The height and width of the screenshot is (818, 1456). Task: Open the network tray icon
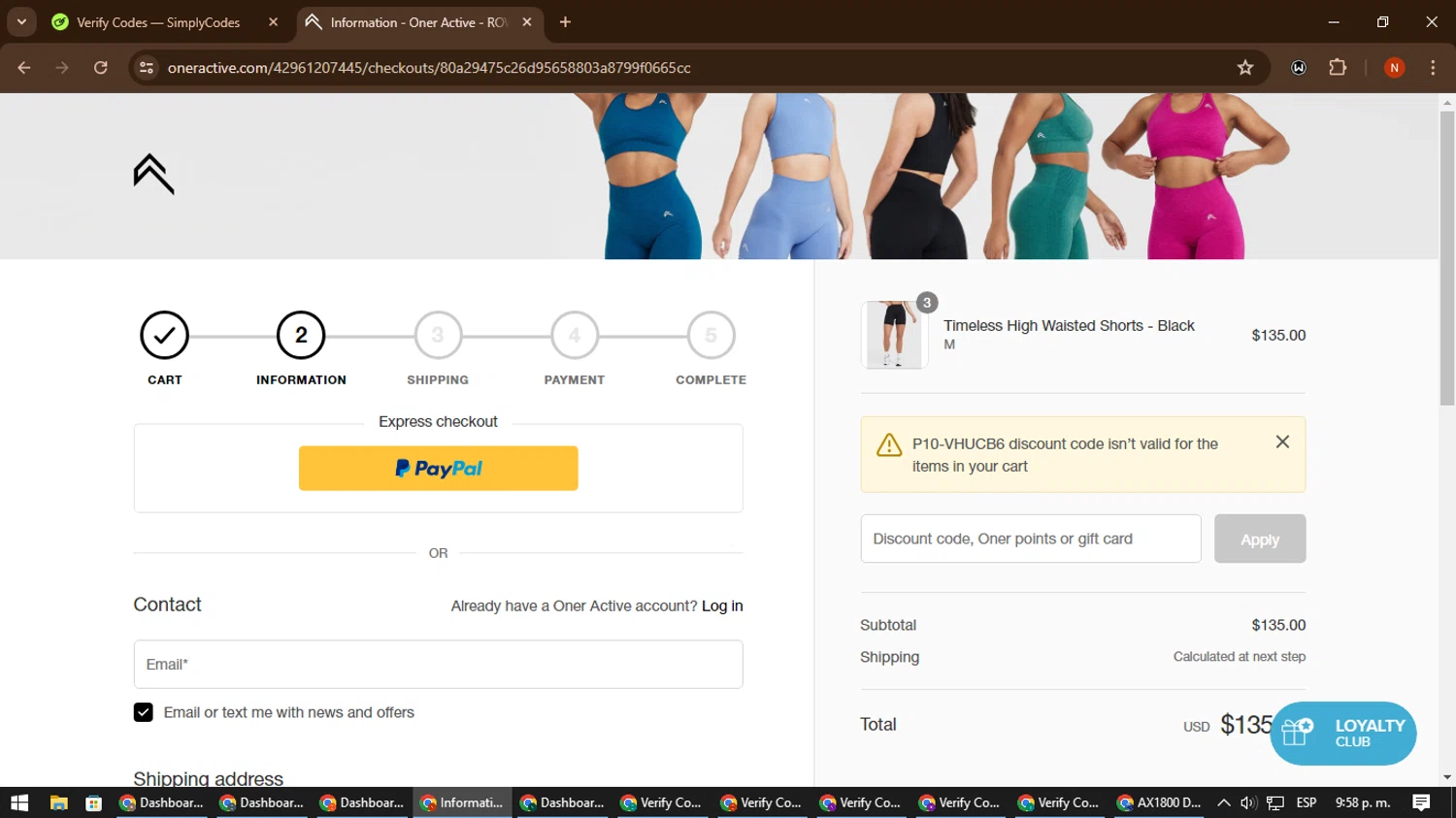(1275, 803)
